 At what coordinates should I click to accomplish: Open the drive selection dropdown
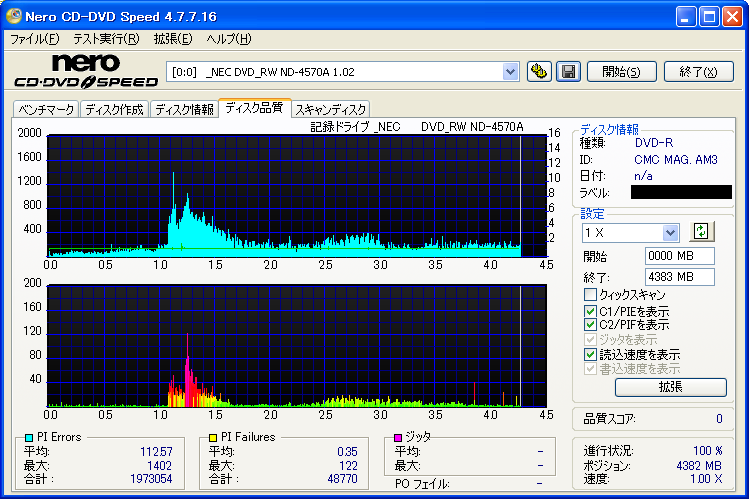click(511, 72)
